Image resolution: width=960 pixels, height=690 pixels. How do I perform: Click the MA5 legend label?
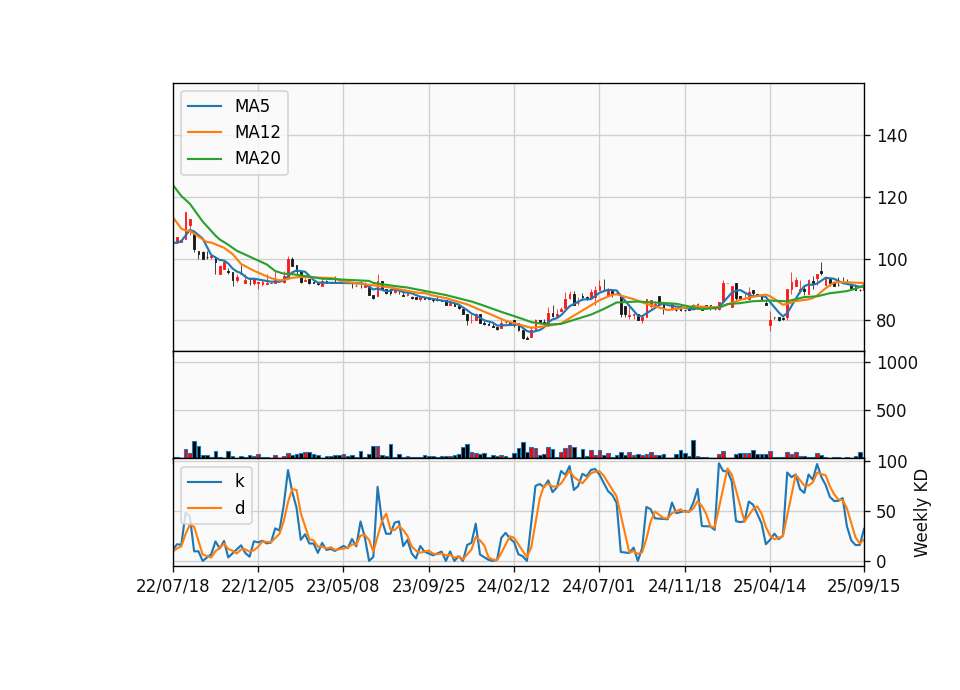click(252, 106)
